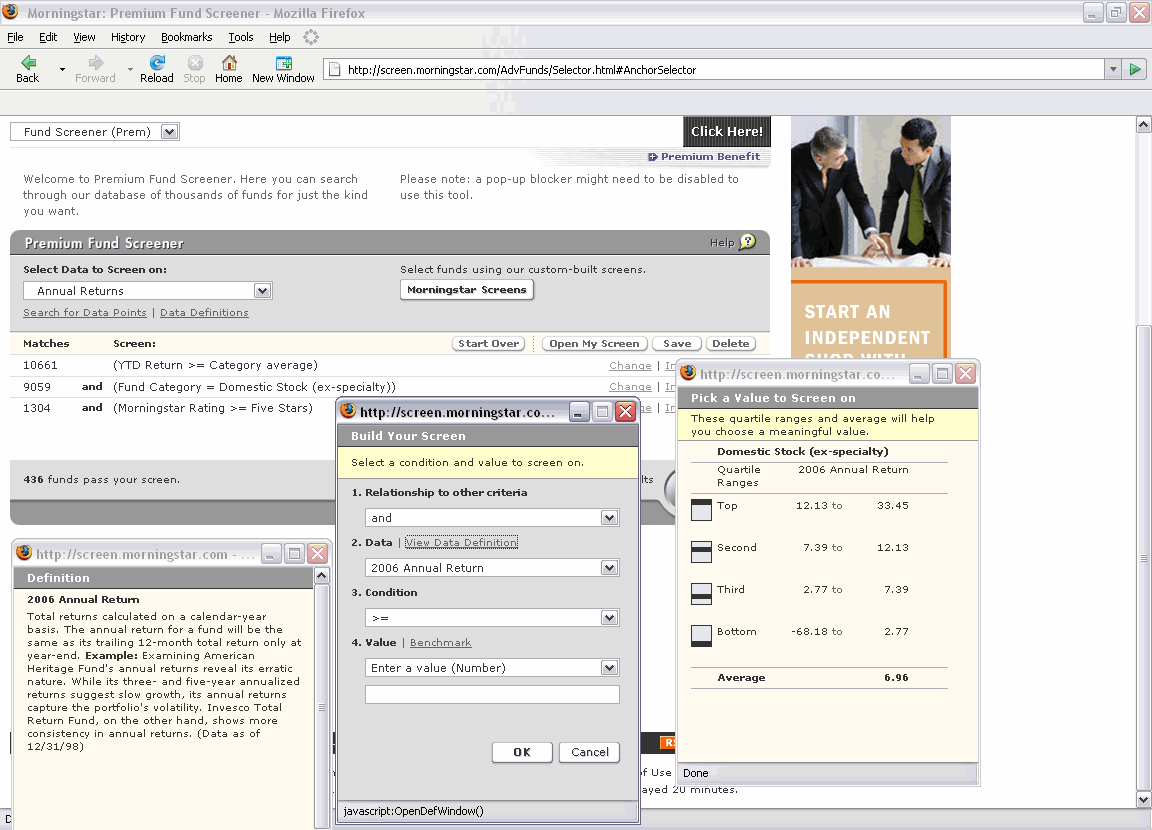
Task: Open the Bookmarks menu
Action: [x=186, y=37]
